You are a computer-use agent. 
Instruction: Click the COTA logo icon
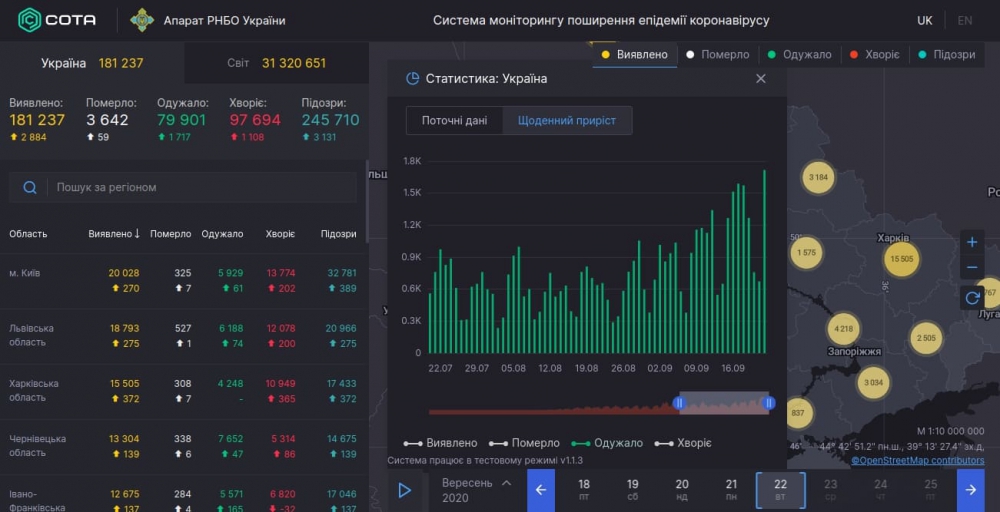30,20
